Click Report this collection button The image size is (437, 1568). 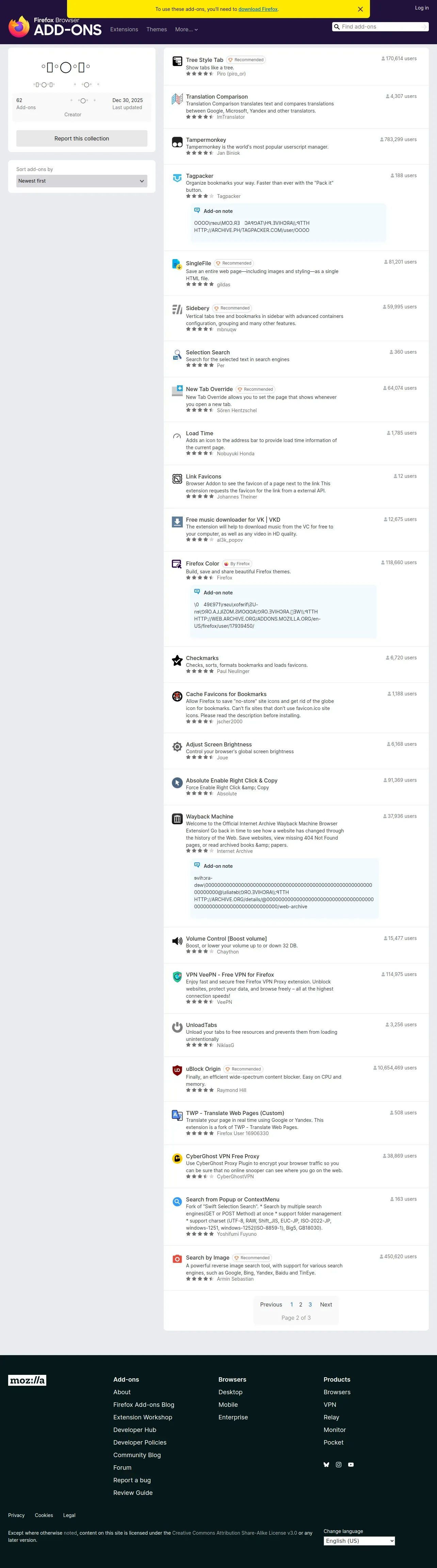pos(82,138)
